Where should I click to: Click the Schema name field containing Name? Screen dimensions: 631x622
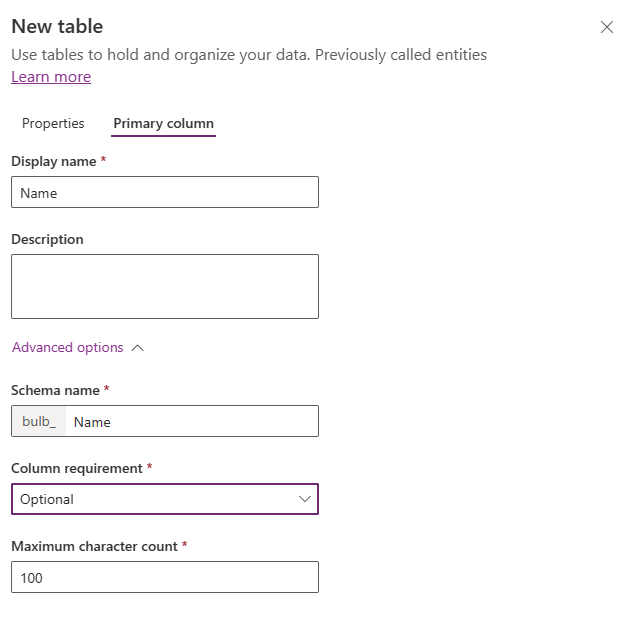(x=192, y=421)
